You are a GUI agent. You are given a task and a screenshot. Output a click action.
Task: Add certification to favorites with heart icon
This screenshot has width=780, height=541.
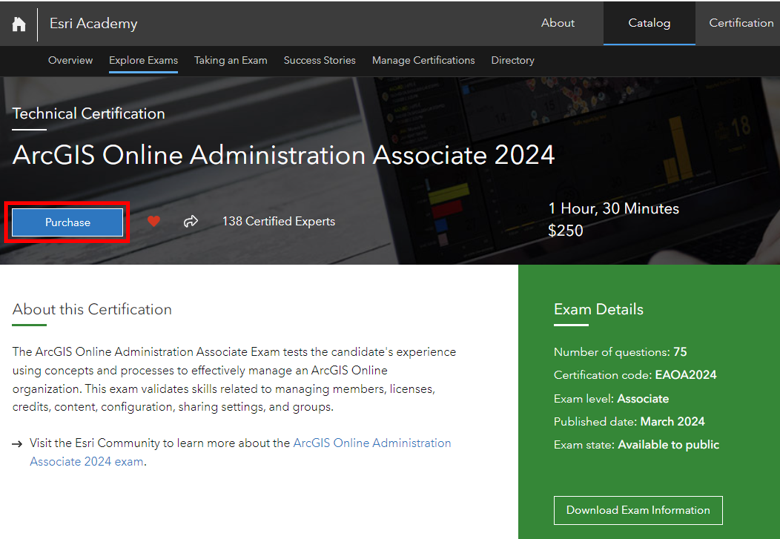[x=154, y=221]
